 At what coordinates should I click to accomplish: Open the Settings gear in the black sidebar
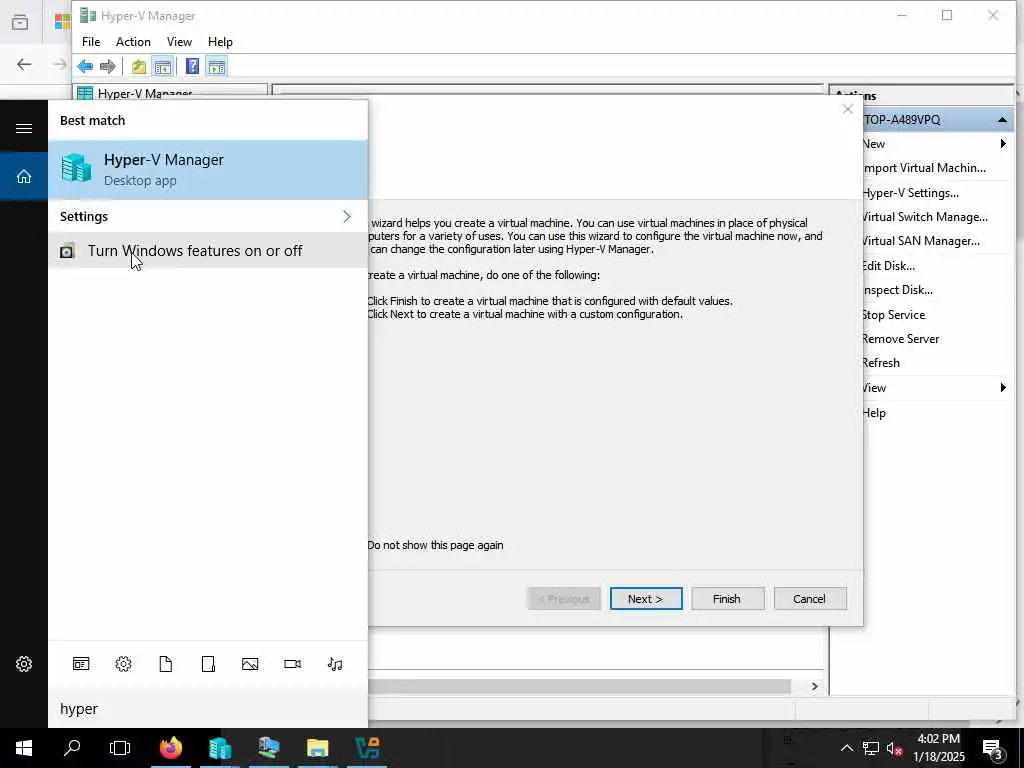click(x=24, y=664)
